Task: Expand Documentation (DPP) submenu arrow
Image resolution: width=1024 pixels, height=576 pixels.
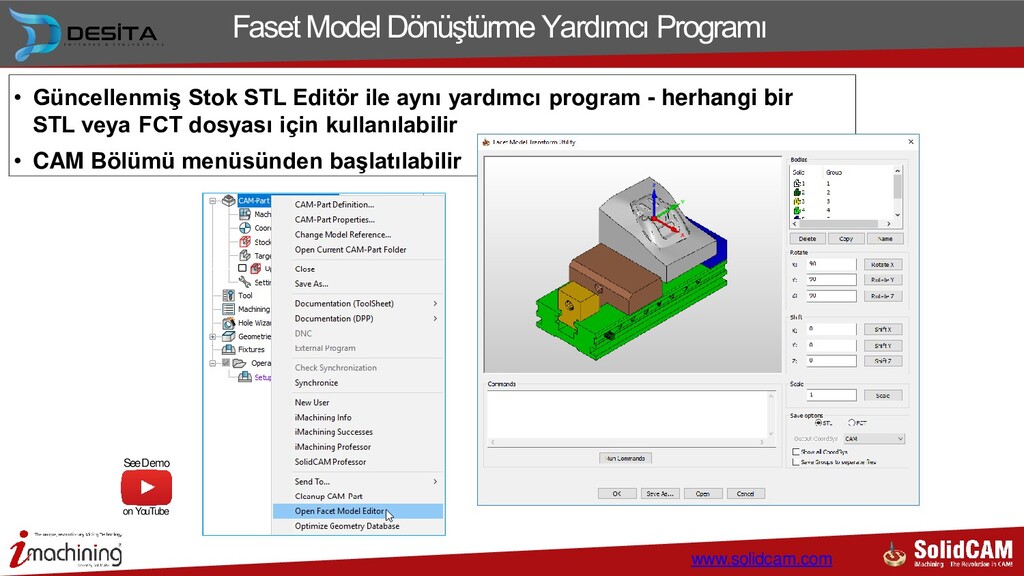Action: tap(435, 319)
